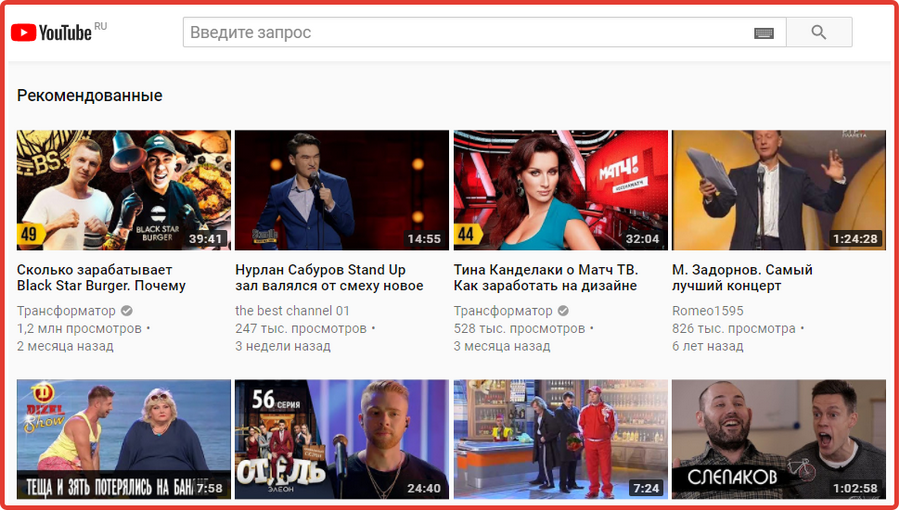Open Dizel Show 'Теща и зять' thumbnail
The height and width of the screenshot is (511, 900).
point(123,439)
